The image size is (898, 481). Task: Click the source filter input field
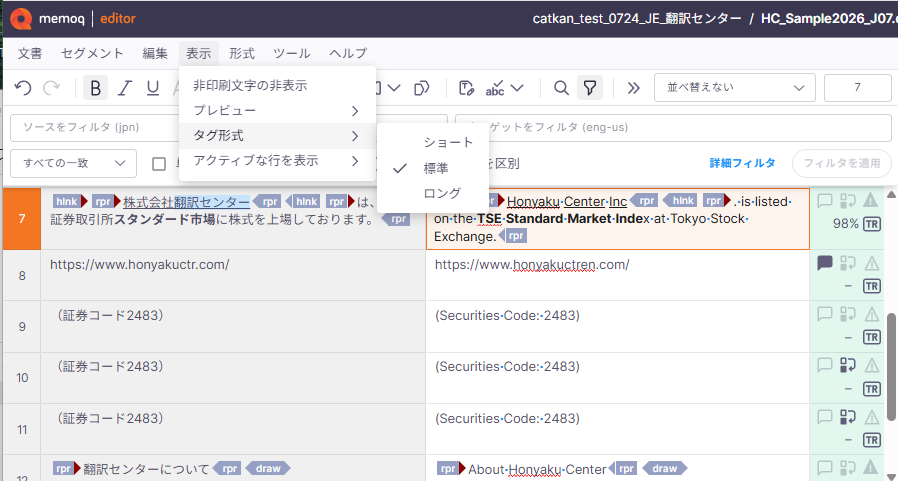pos(94,127)
